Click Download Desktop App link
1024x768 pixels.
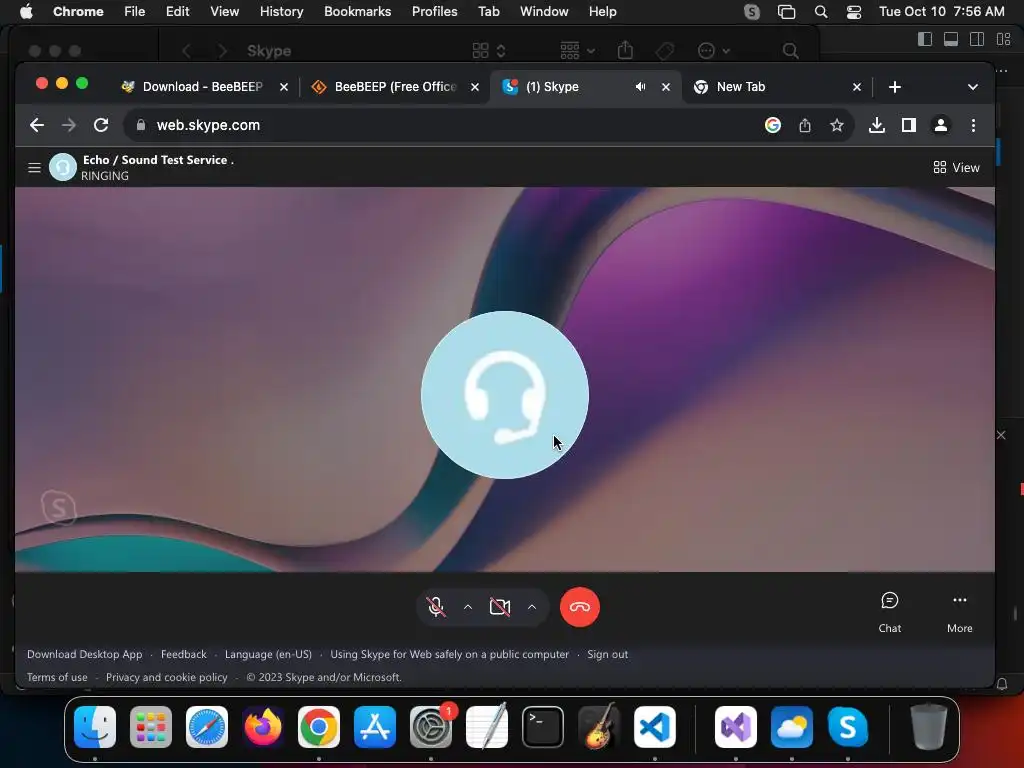(x=84, y=654)
